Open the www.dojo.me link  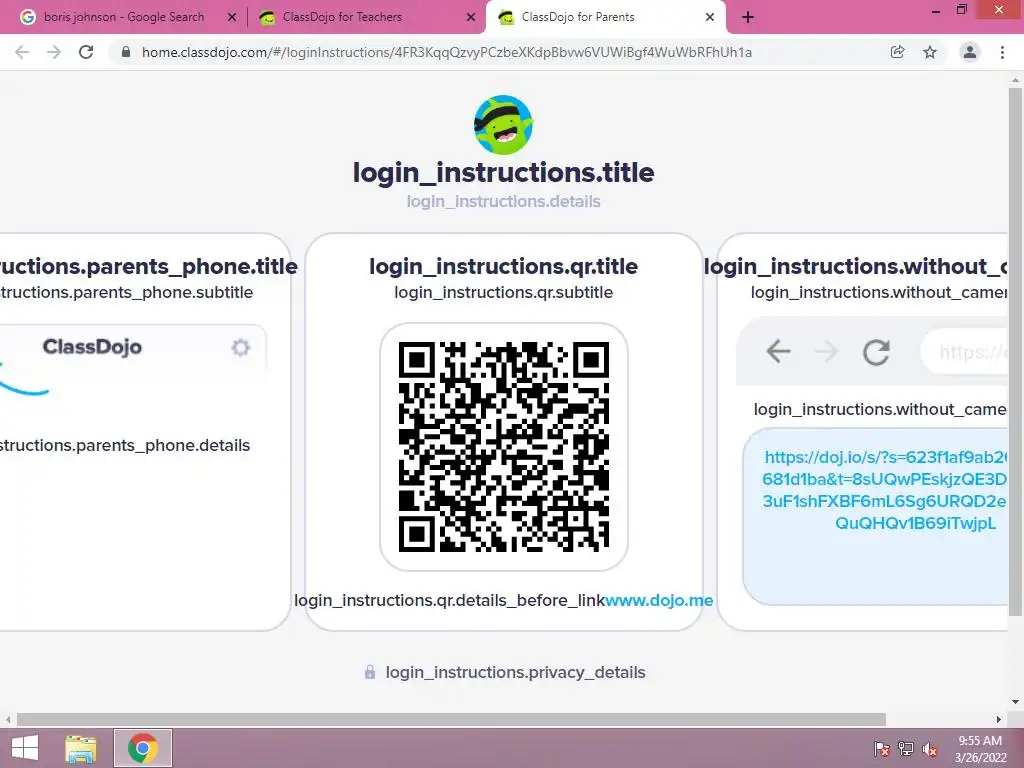click(659, 600)
